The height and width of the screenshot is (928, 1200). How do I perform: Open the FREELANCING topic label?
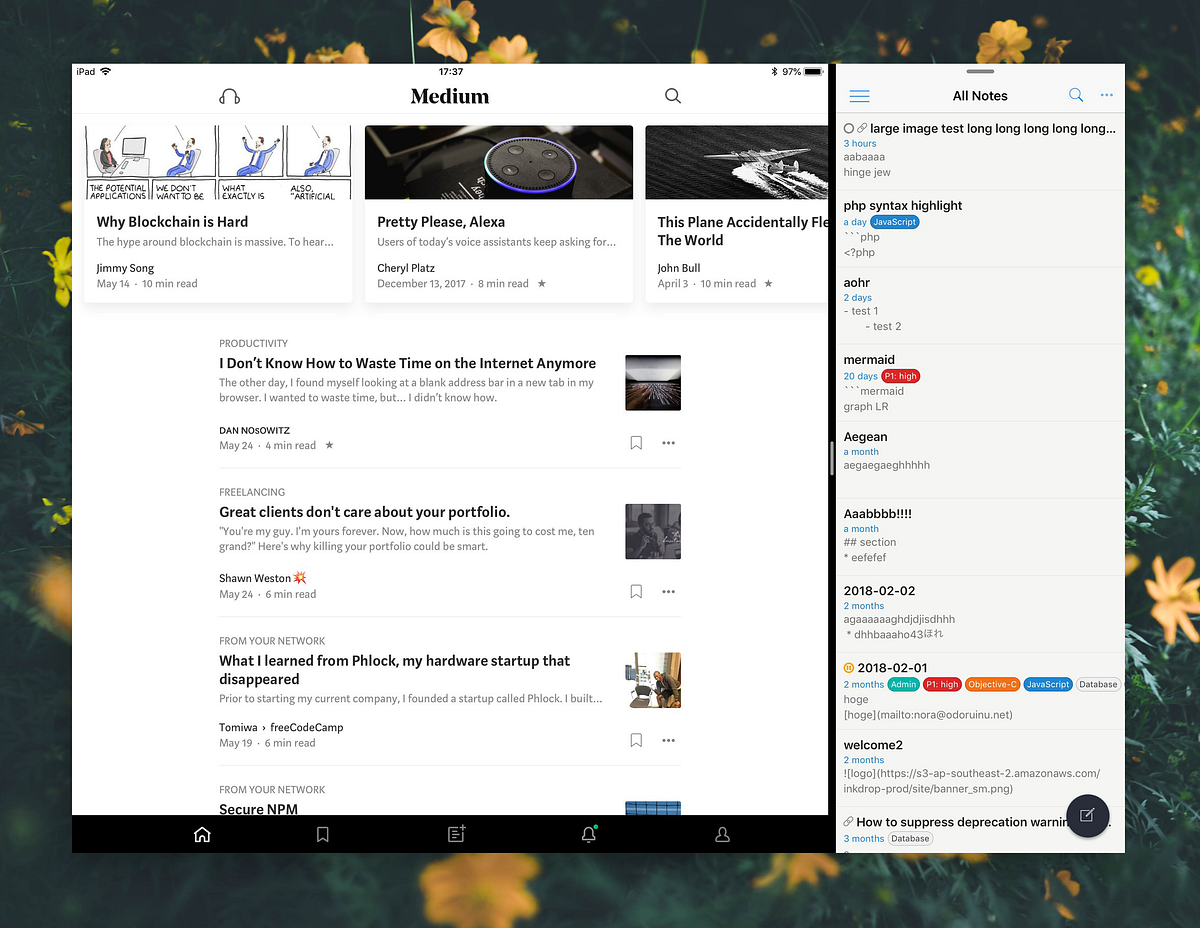[252, 492]
